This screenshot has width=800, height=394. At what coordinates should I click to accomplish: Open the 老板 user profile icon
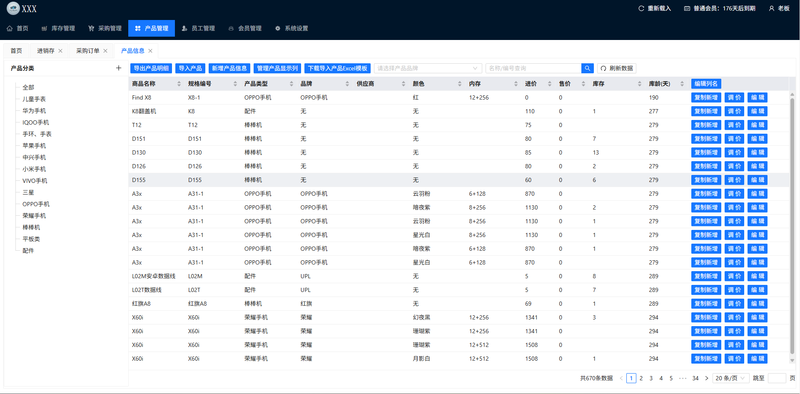tap(771, 9)
